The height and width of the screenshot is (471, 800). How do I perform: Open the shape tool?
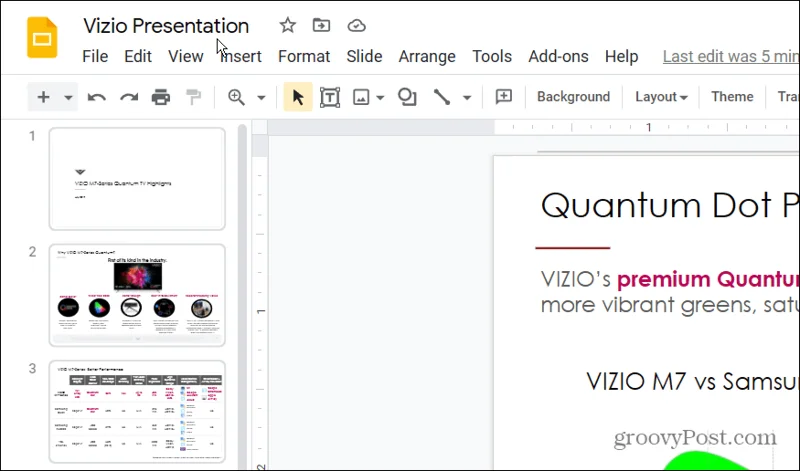407,97
